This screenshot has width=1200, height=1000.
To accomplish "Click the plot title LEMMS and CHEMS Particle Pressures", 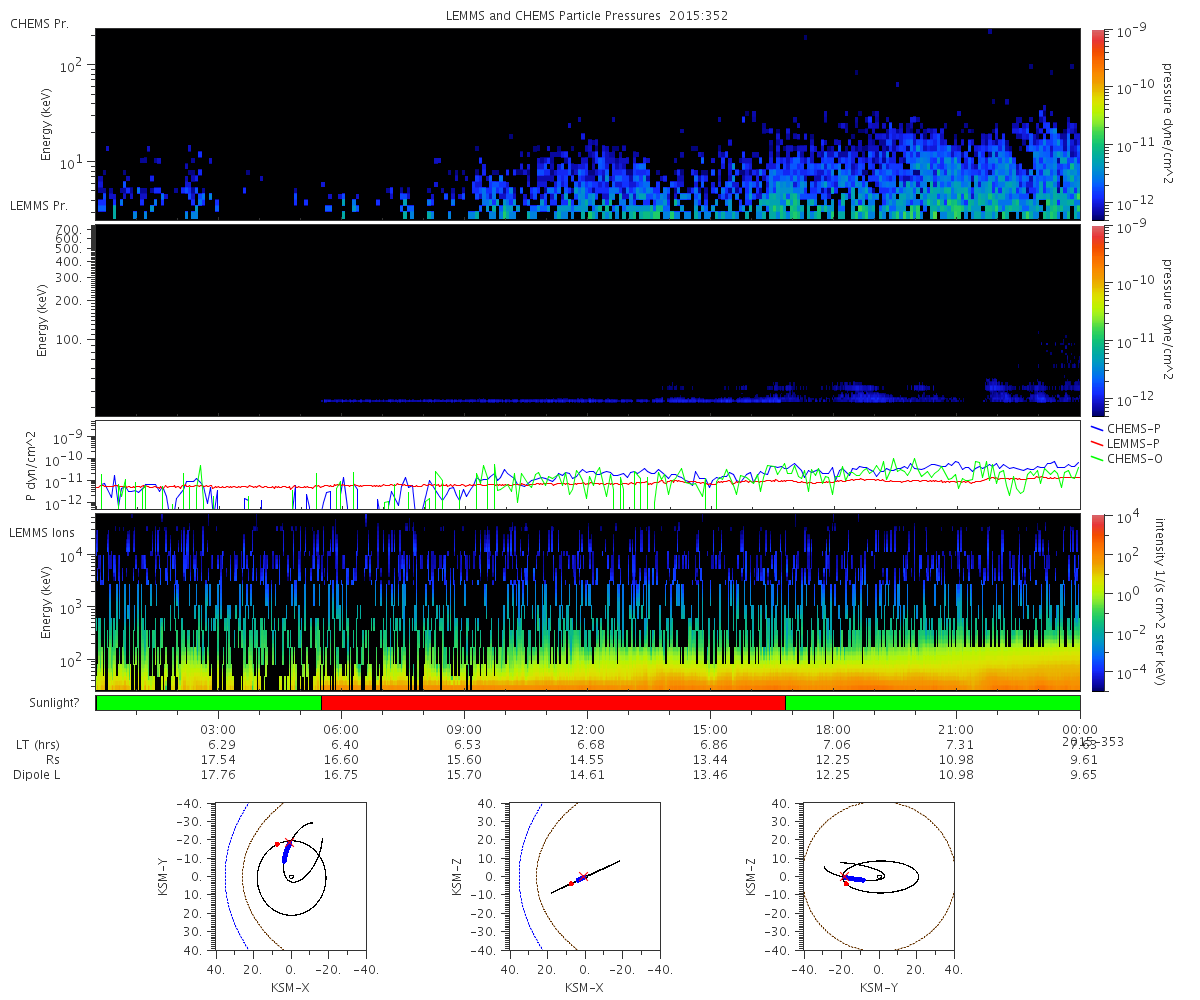I will (x=587, y=16).
